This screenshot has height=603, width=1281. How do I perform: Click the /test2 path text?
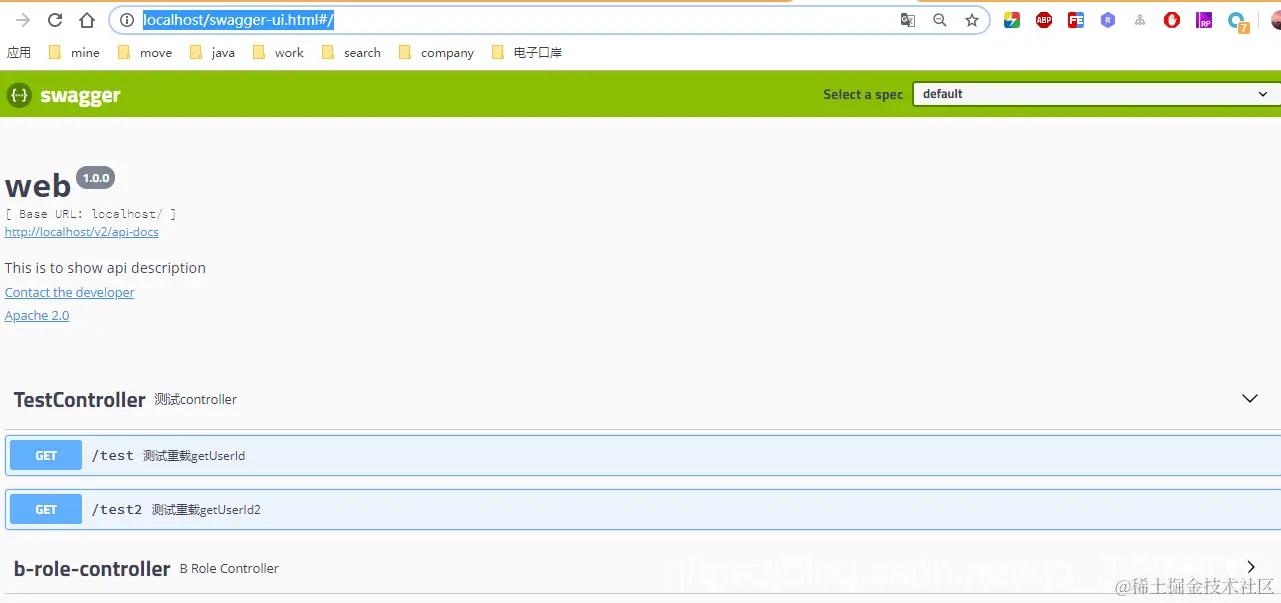117,509
